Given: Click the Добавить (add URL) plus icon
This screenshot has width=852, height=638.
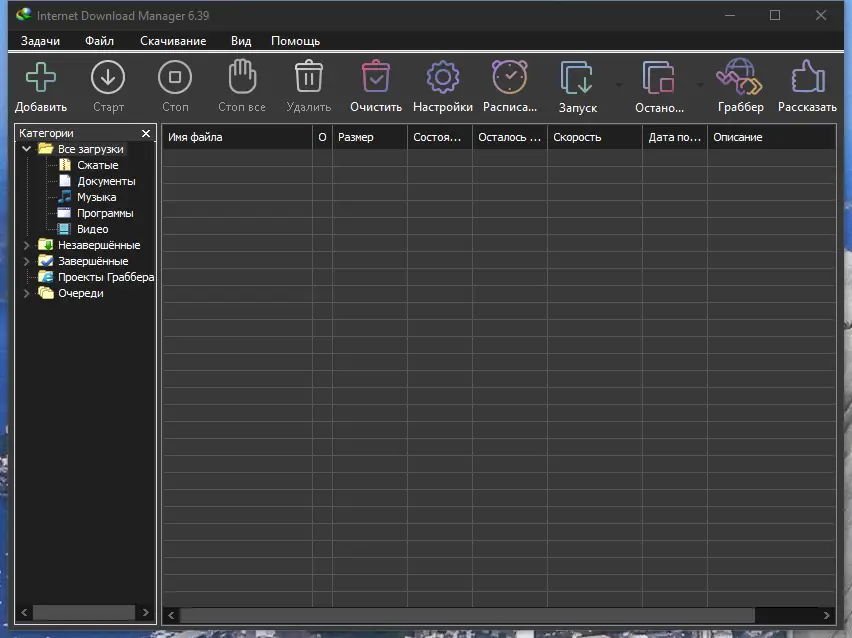Looking at the screenshot, I should click(x=41, y=77).
